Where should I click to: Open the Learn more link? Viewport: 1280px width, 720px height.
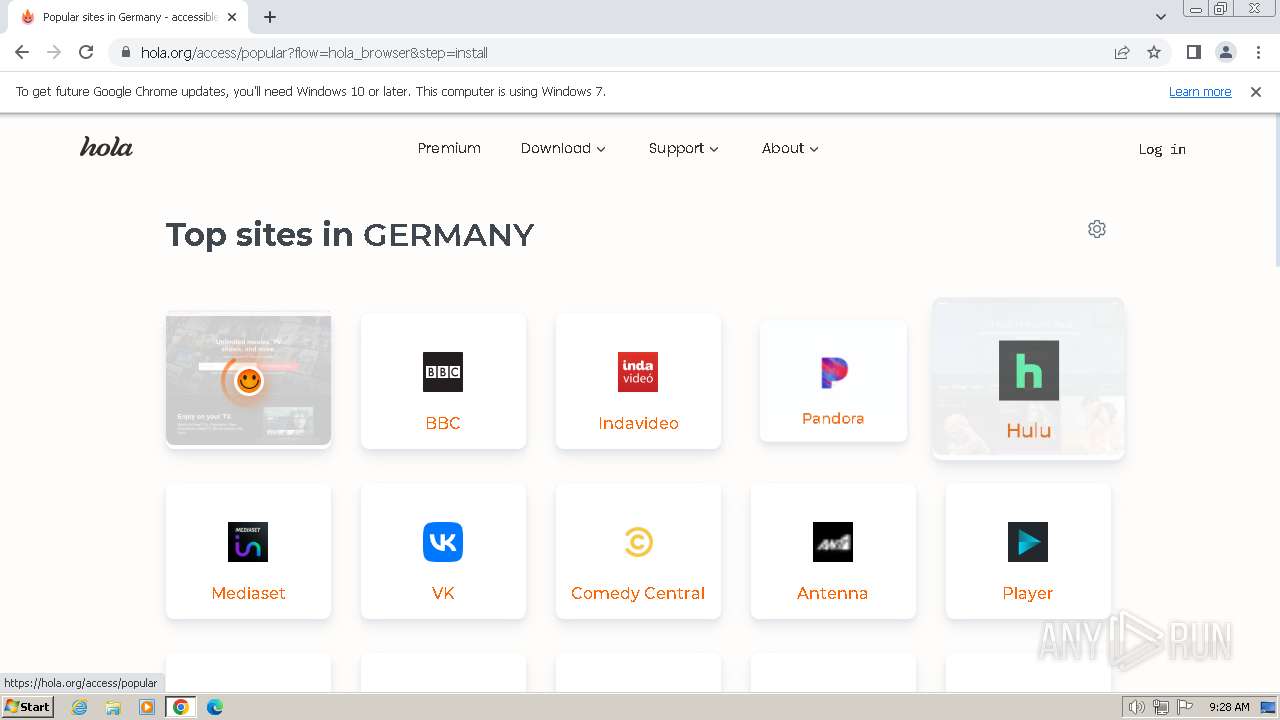(x=1200, y=91)
